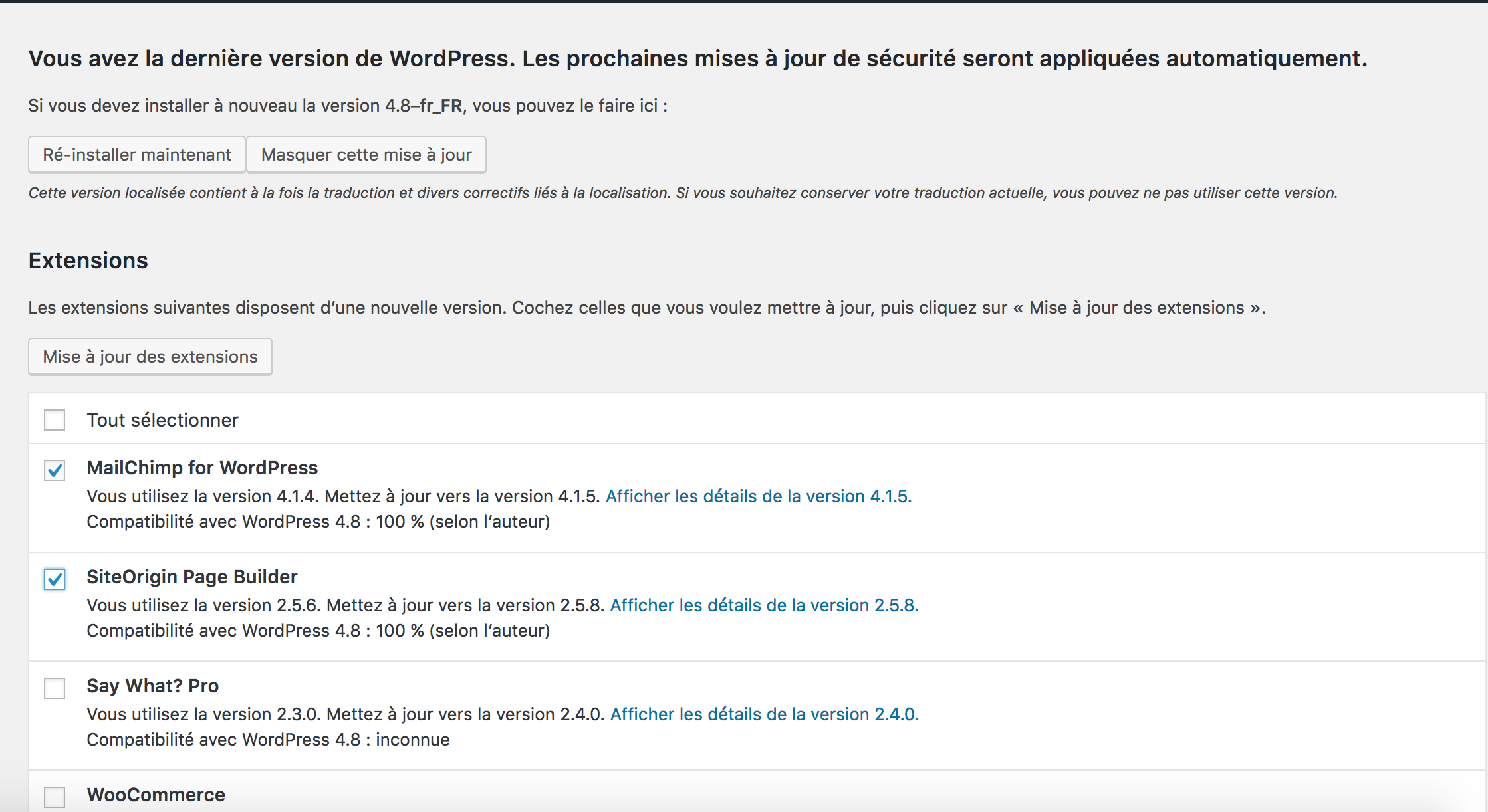Open details link for version 2.5.8

pyautogui.click(x=764, y=605)
